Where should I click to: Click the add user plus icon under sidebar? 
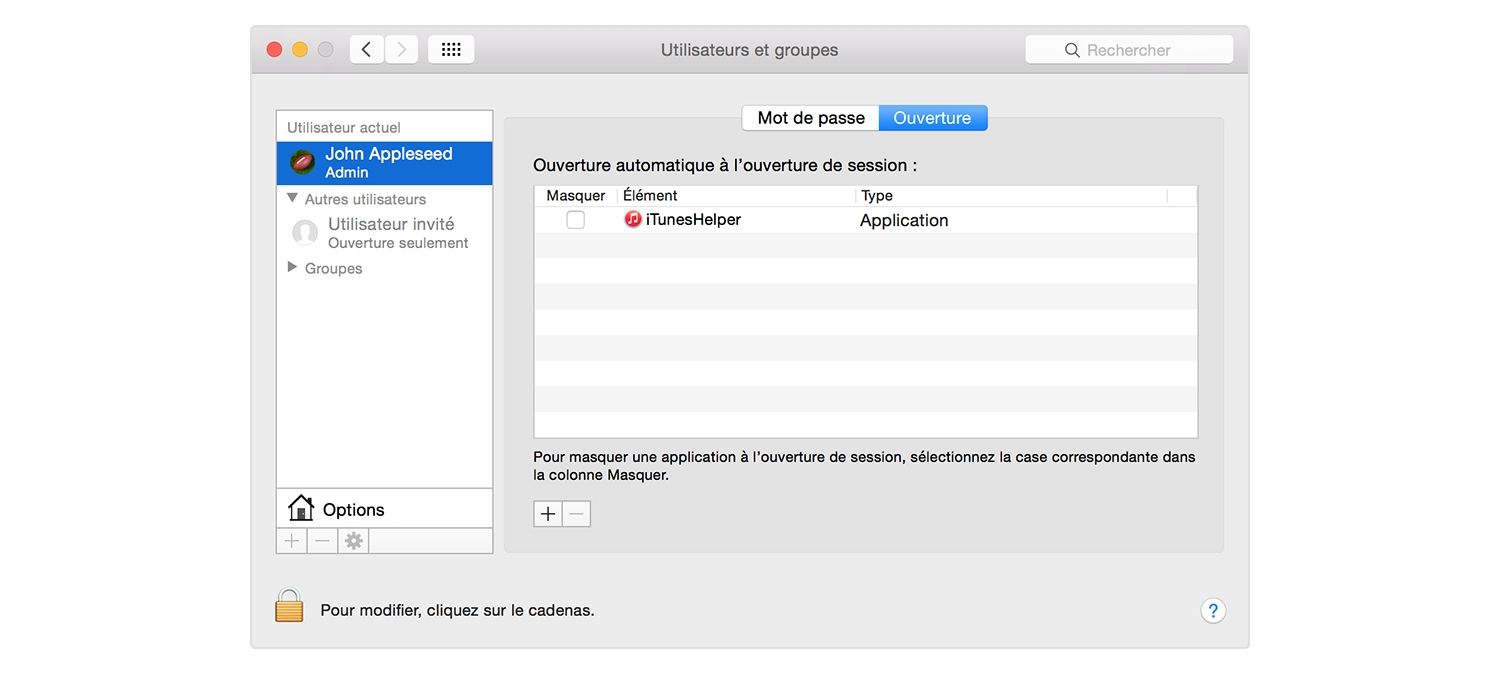pyautogui.click(x=291, y=540)
